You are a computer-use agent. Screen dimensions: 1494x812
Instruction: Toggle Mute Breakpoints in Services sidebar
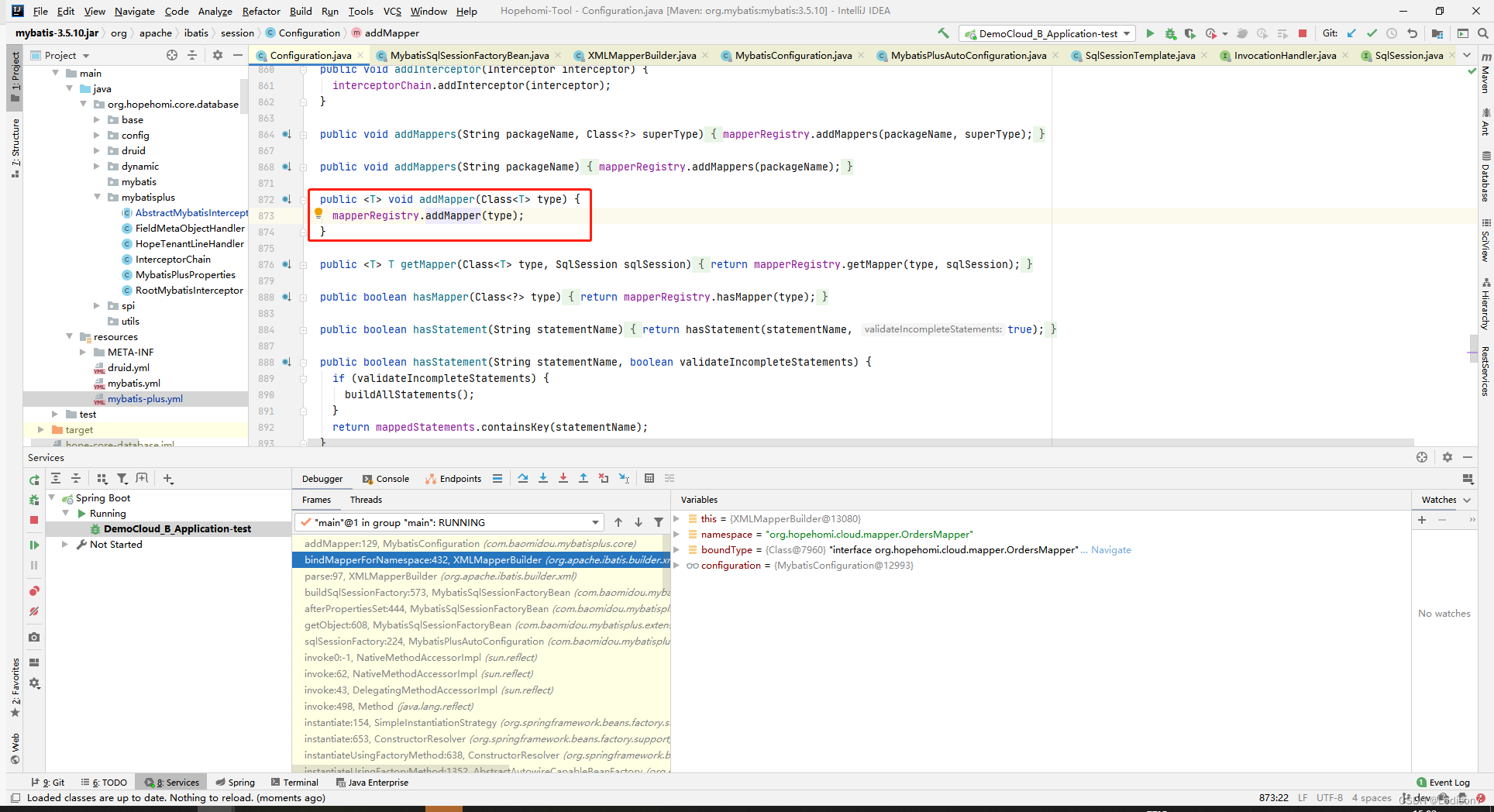click(34, 611)
